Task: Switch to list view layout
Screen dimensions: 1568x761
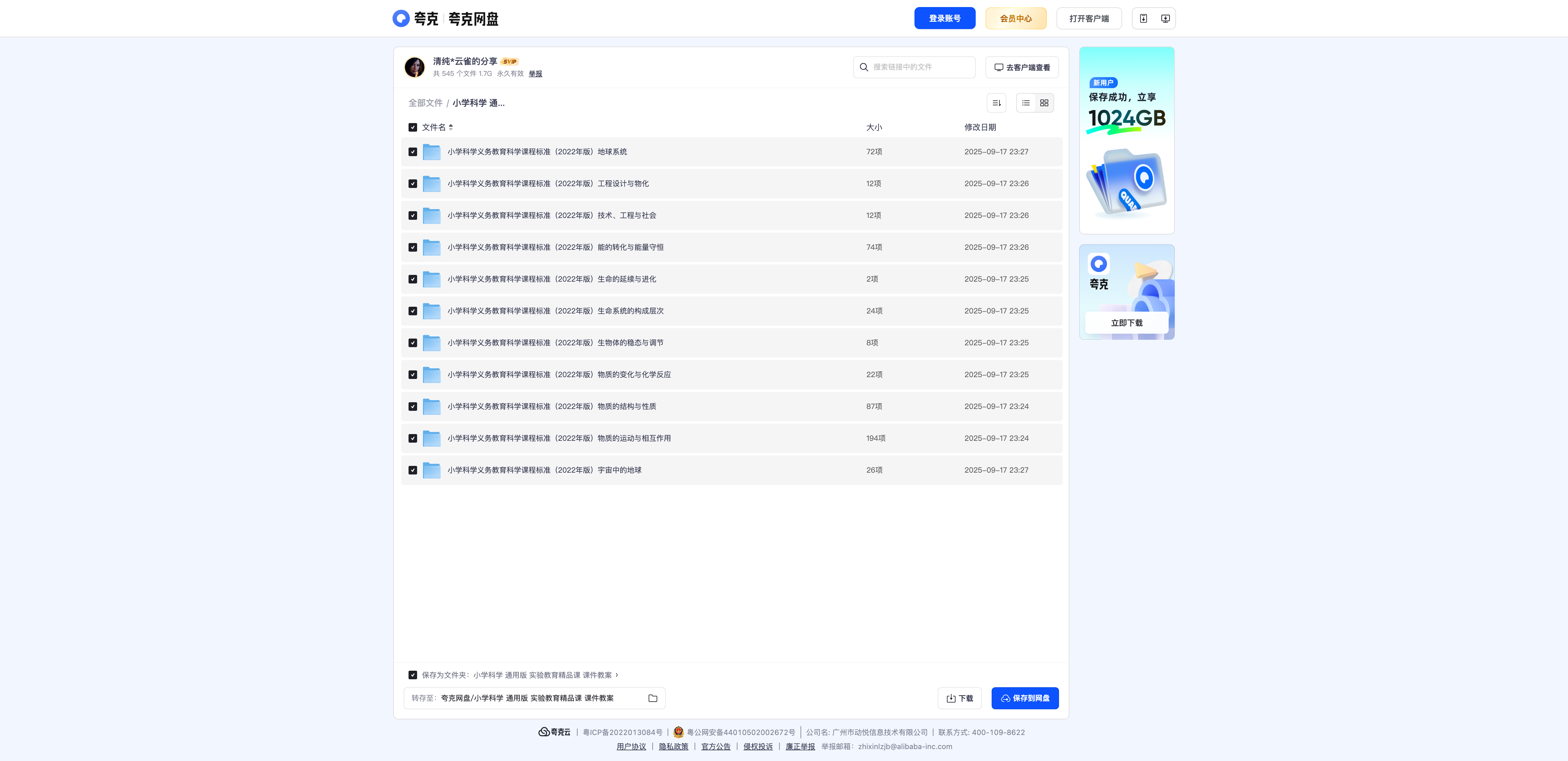Action: click(x=1026, y=103)
